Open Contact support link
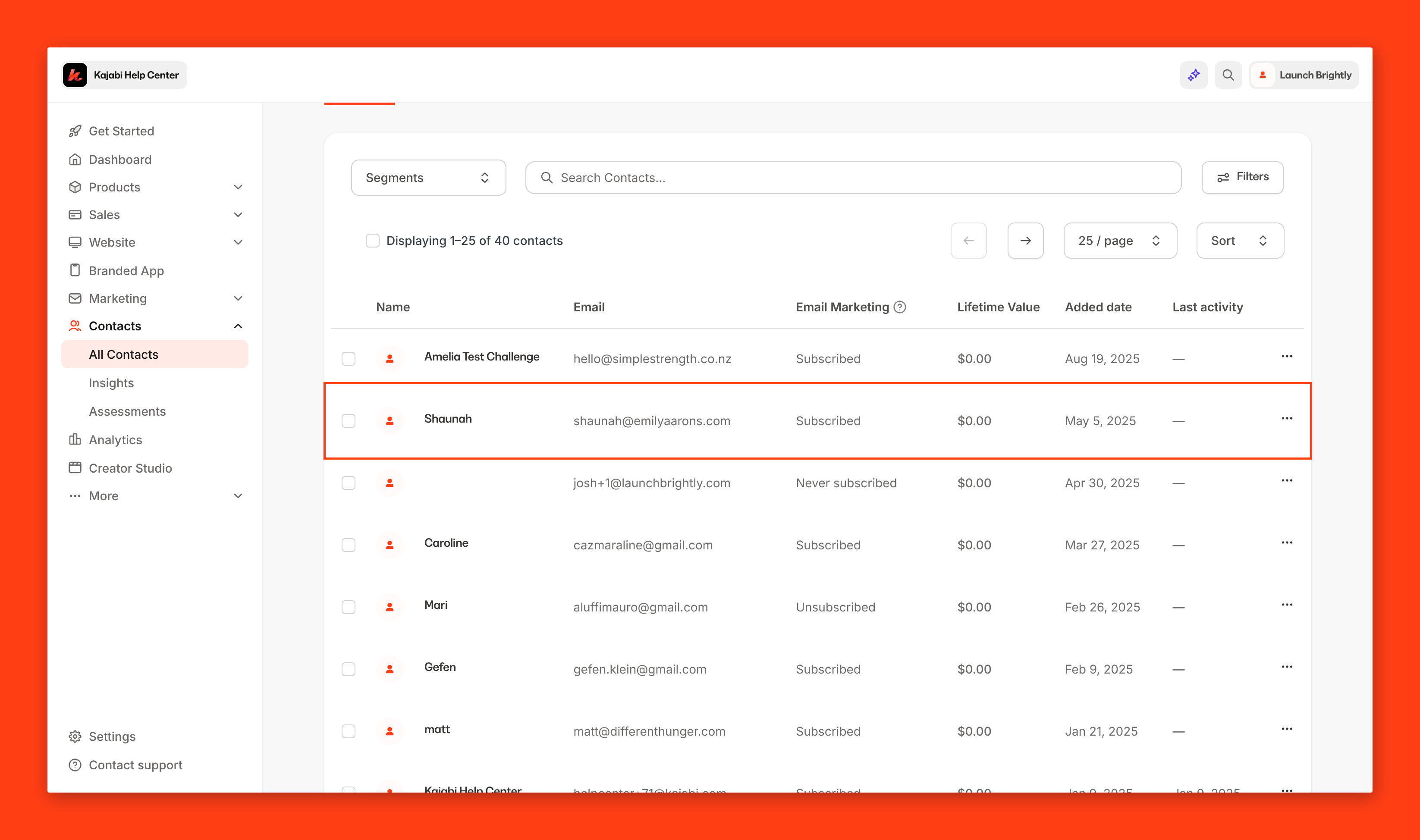This screenshot has height=840, width=1420. click(135, 765)
